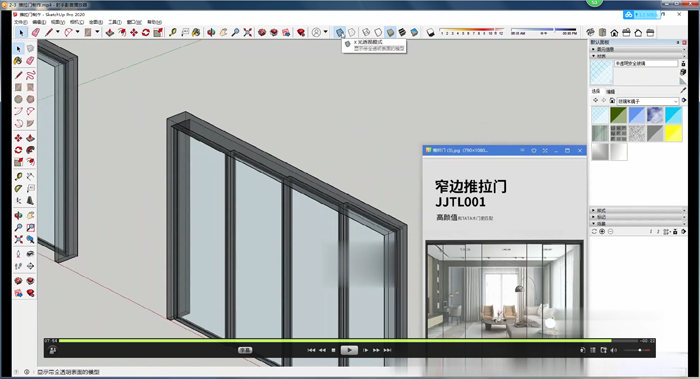Switch to the material Edit tab
Screen dimensions: 700x379
click(x=610, y=91)
